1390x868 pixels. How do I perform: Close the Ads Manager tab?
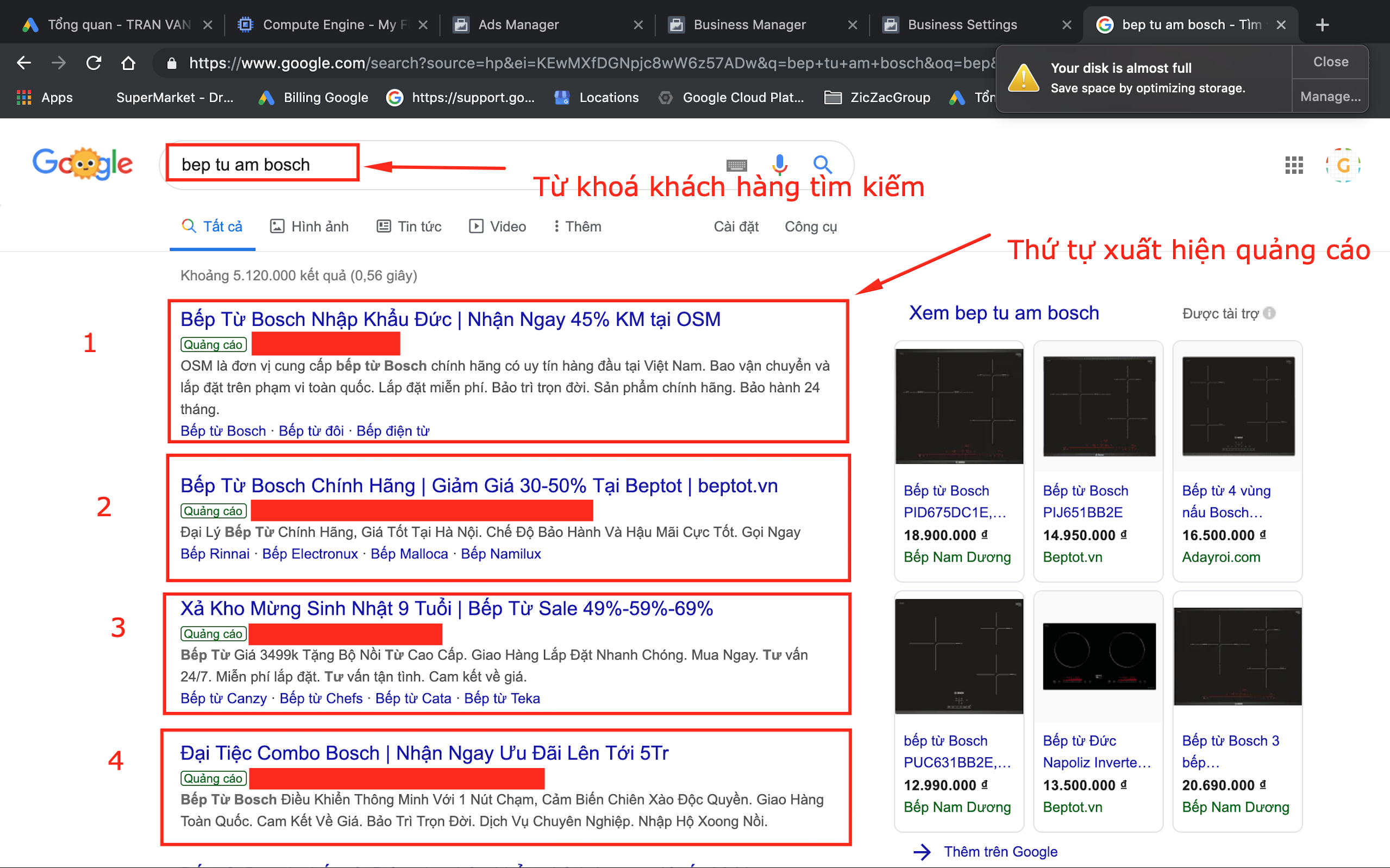click(638, 24)
